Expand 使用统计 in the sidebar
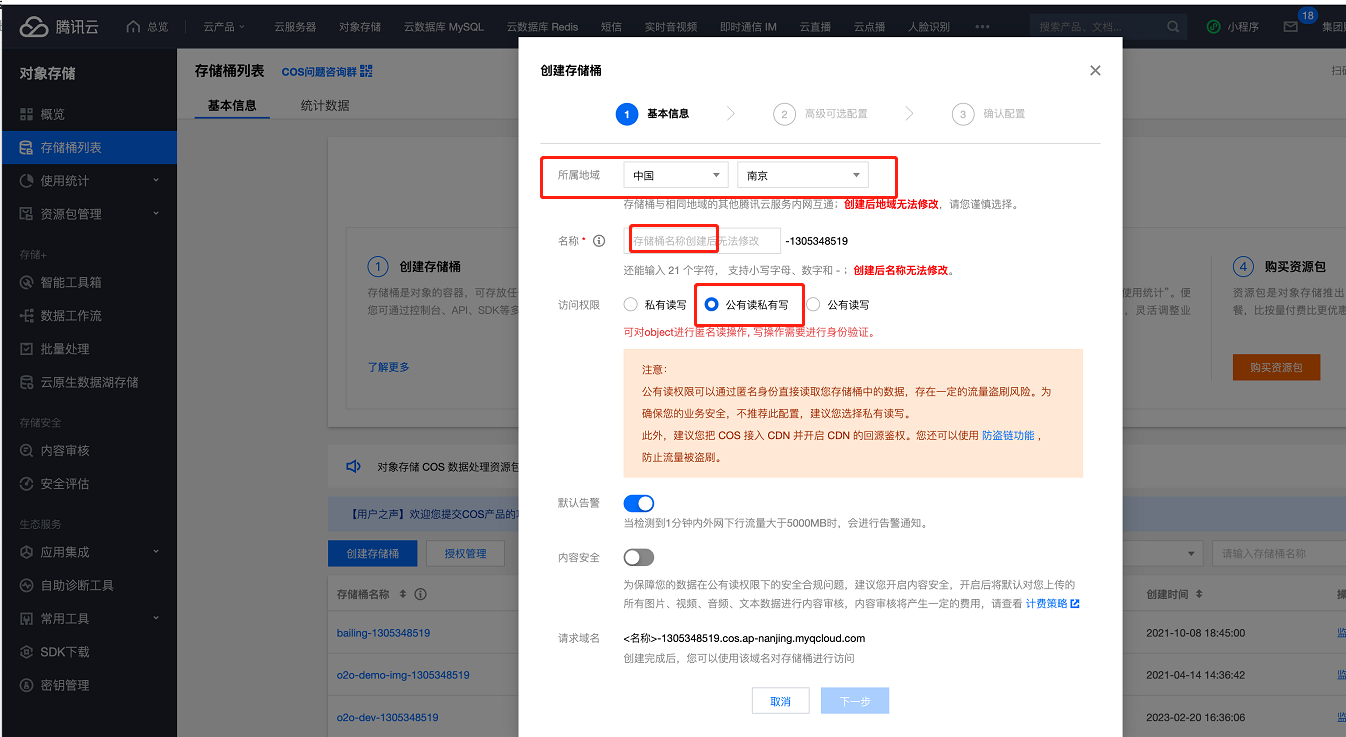This screenshot has width=1346, height=737. pyautogui.click(x=156, y=181)
